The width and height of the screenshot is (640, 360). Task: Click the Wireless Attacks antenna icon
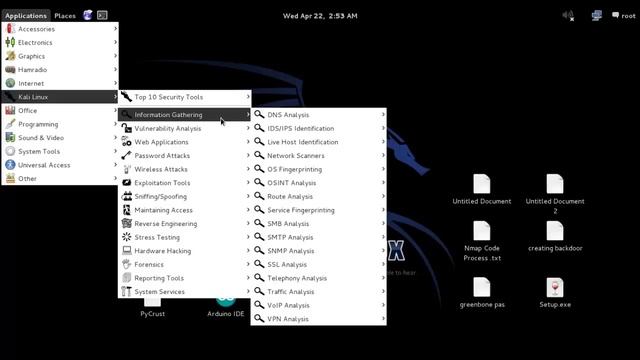point(127,169)
